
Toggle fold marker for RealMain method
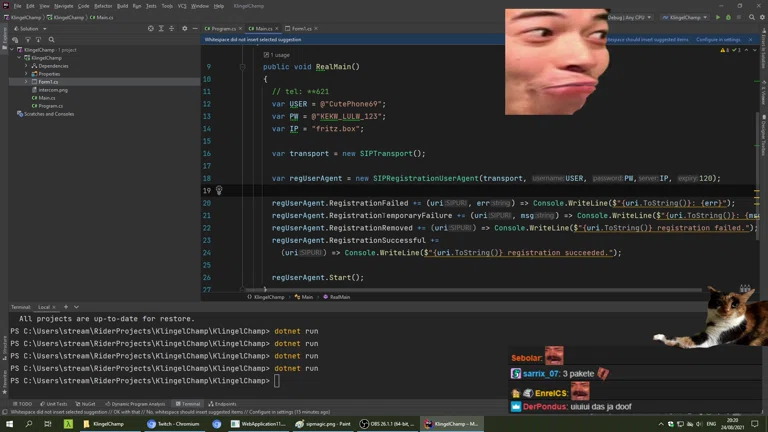(x=242, y=67)
